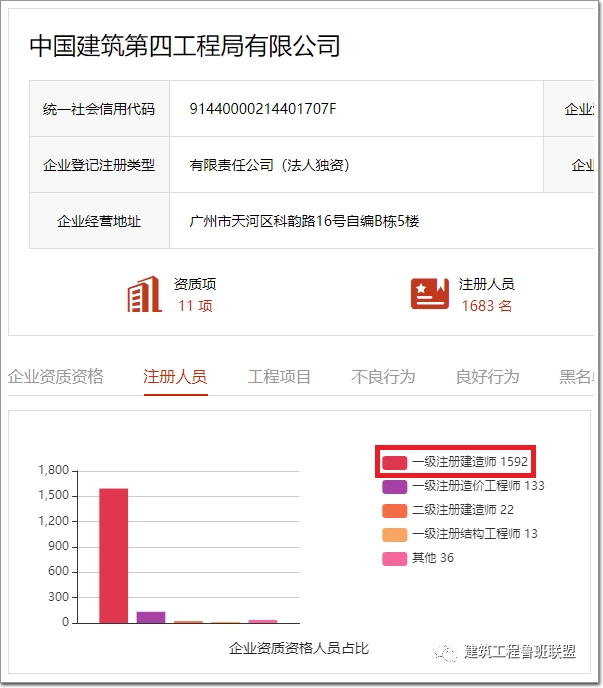Click chart title 企业资质资格人员占比
Image resolution: width=603 pixels, height=688 pixels.
(x=299, y=648)
